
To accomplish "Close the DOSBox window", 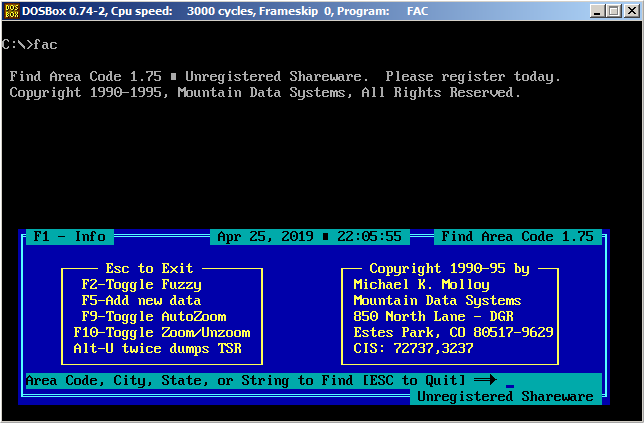I will tap(630, 11).
